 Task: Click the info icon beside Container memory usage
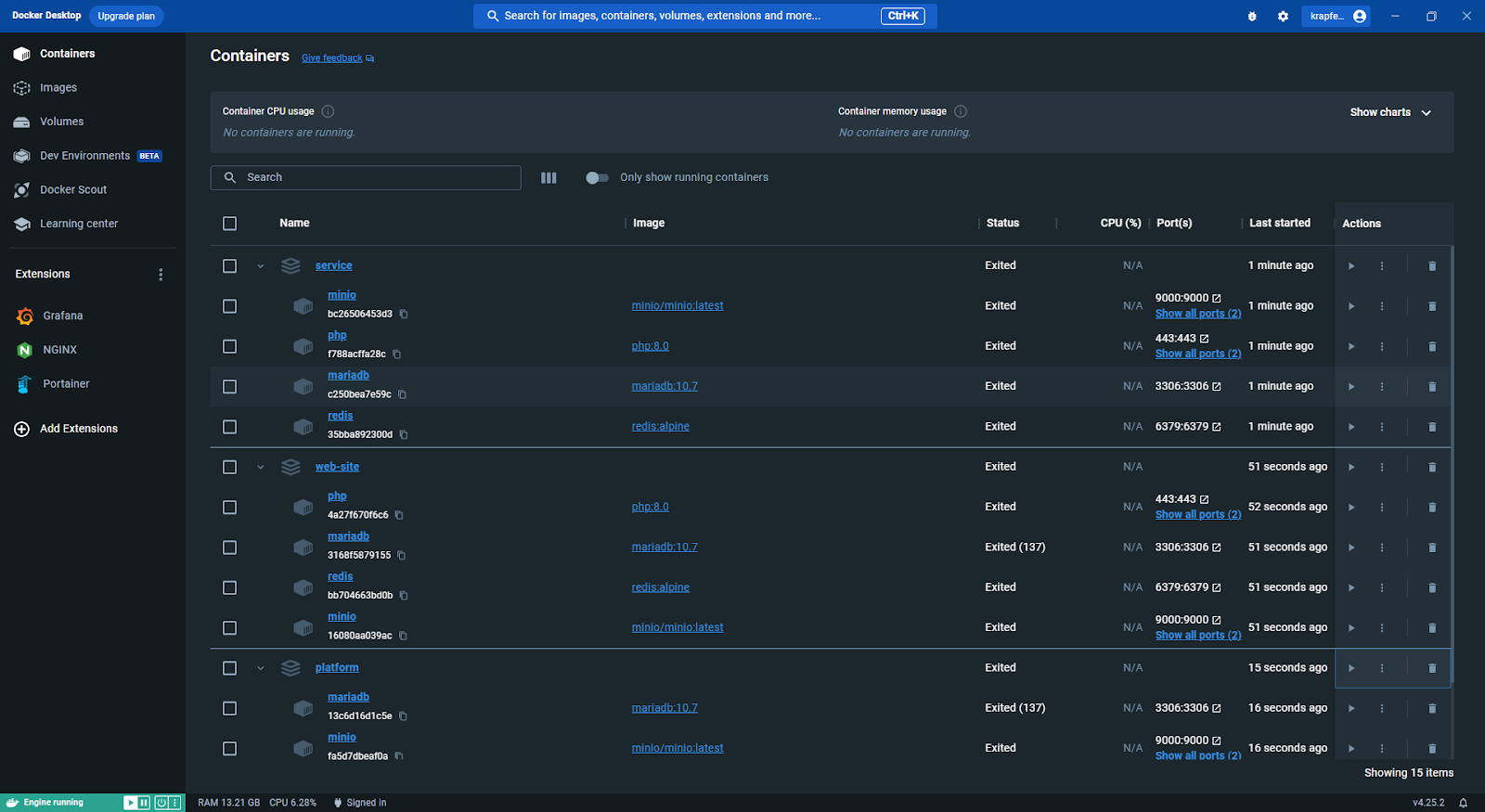pyautogui.click(x=961, y=111)
